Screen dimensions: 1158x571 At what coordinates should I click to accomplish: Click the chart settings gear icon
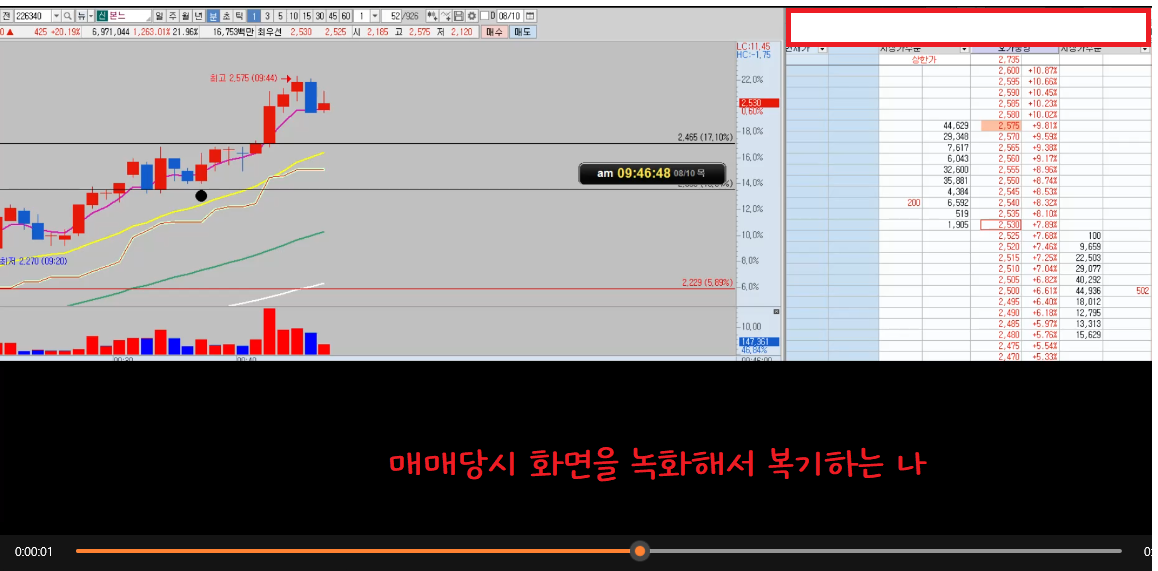pyautogui.click(x=472, y=16)
